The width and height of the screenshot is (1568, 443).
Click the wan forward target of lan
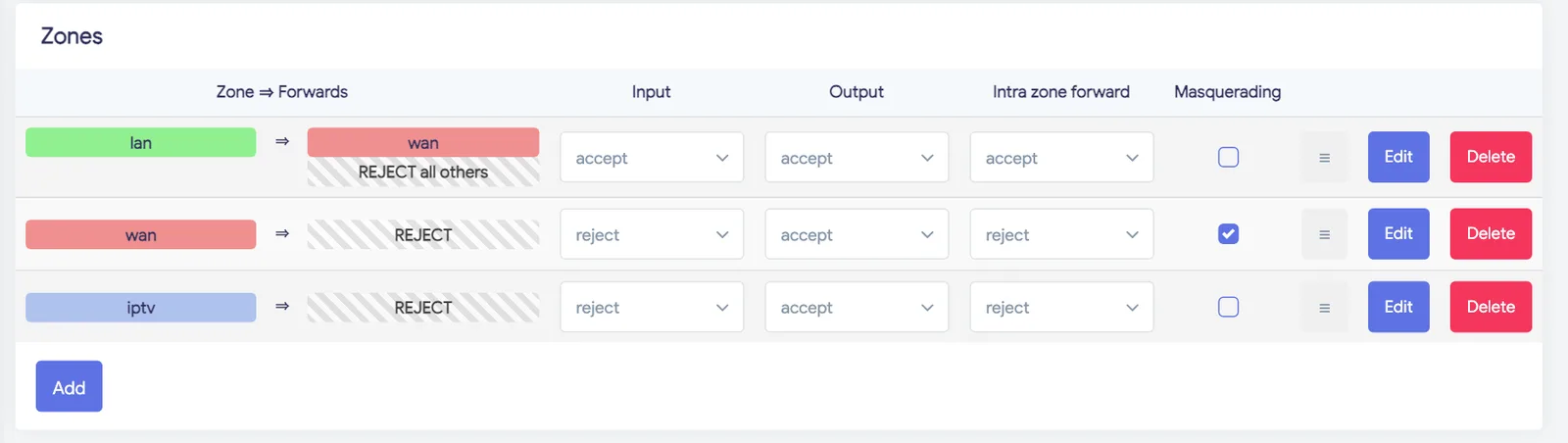pos(423,142)
